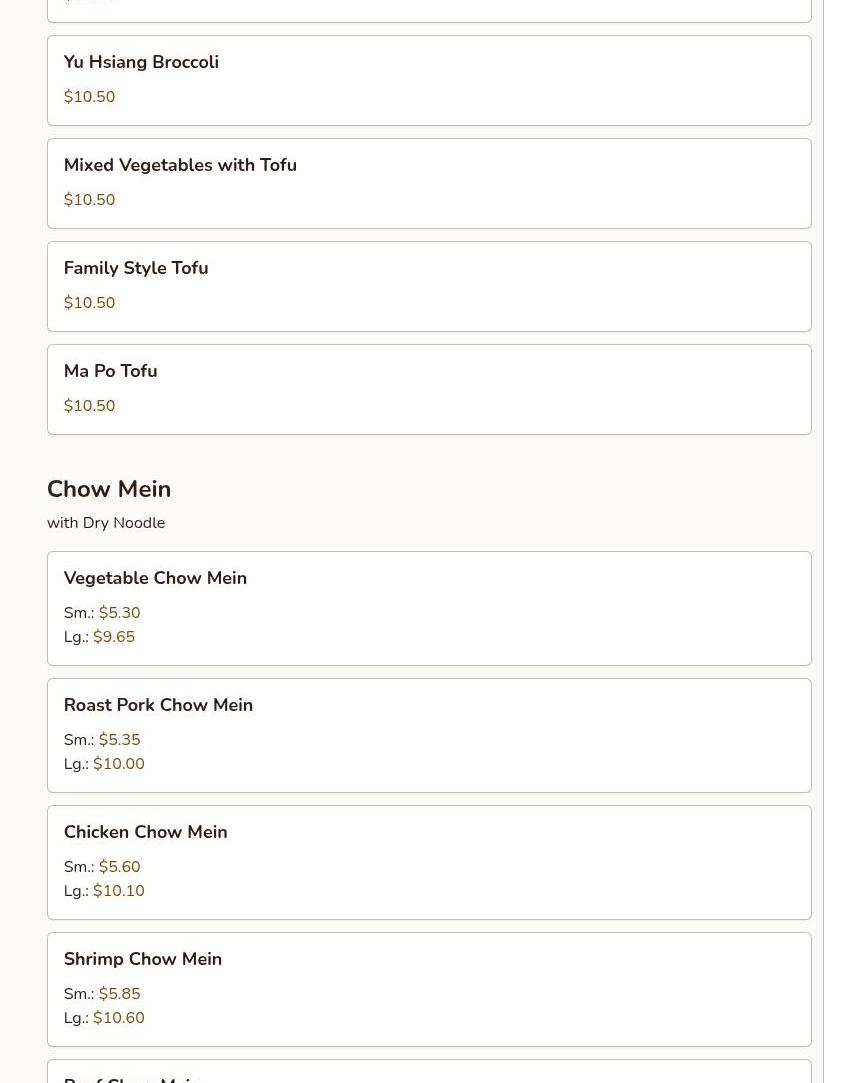The height and width of the screenshot is (1083, 844).
Task: Click the Chow Mein section heading
Action: [109, 489]
